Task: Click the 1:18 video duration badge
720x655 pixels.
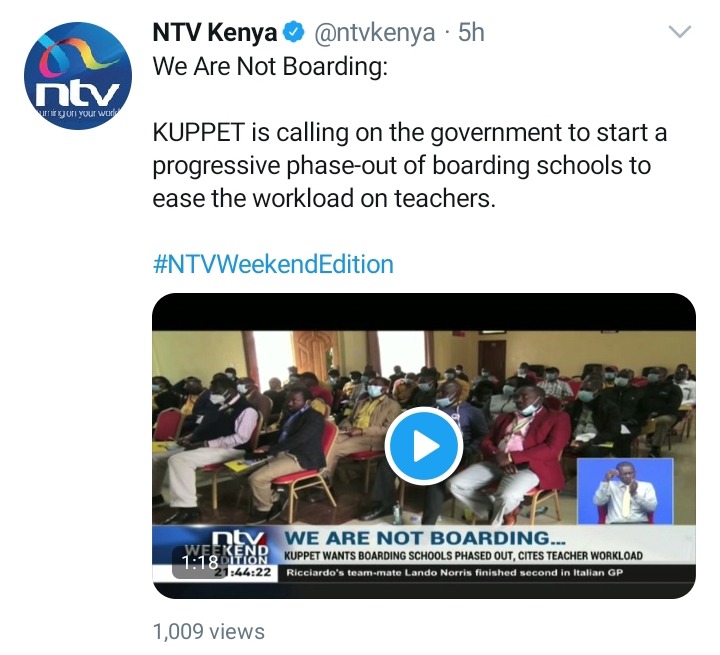Action: (x=200, y=562)
